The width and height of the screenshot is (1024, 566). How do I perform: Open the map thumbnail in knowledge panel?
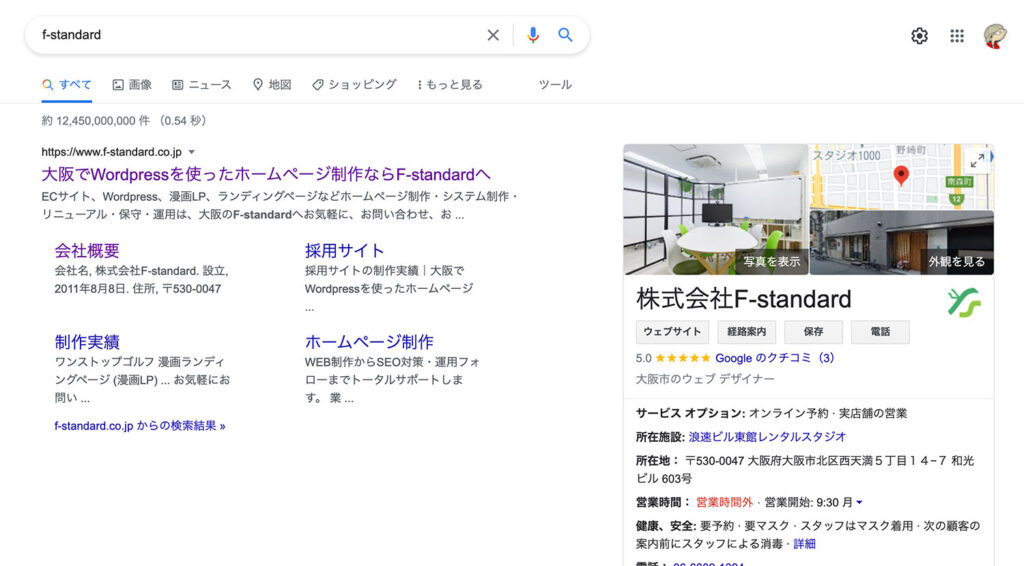click(x=902, y=176)
